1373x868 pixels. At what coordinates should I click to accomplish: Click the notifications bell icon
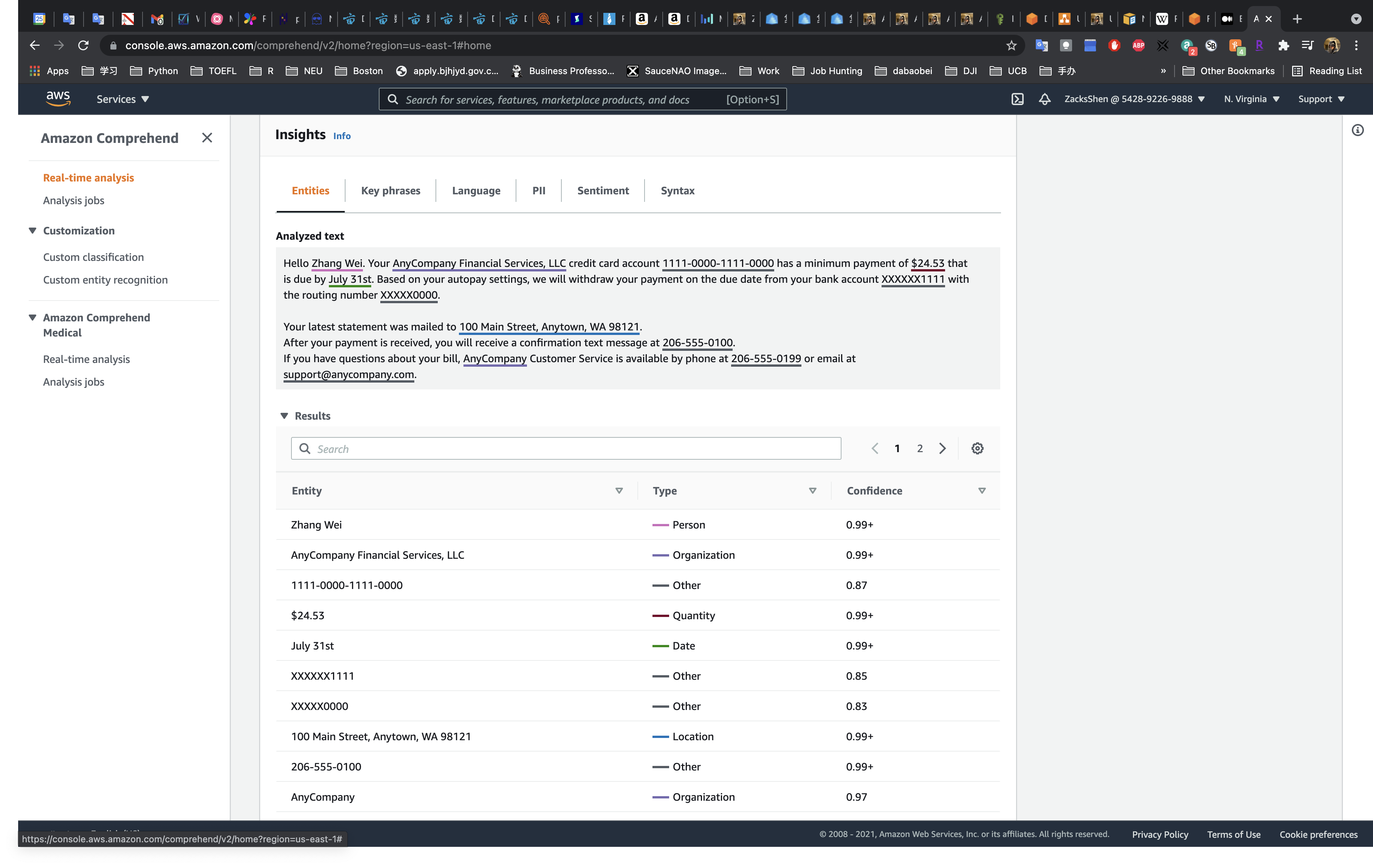click(1044, 99)
